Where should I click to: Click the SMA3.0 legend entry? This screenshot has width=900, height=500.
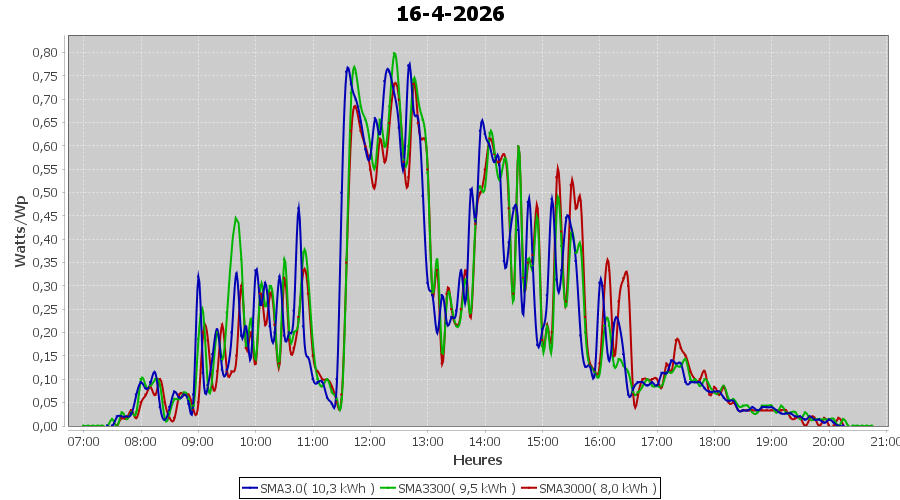point(316,488)
